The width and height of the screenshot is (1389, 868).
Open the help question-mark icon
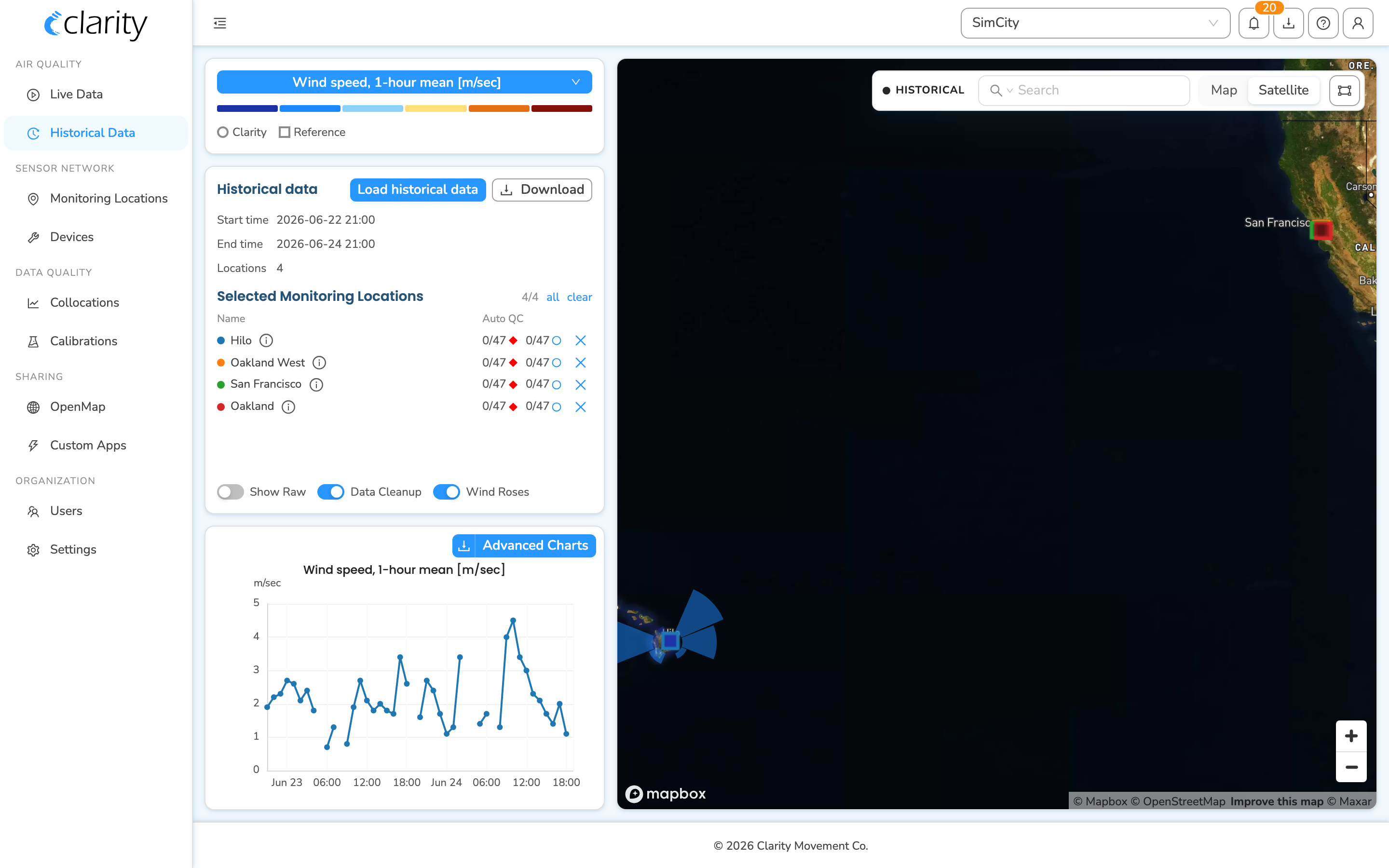tap(1323, 23)
